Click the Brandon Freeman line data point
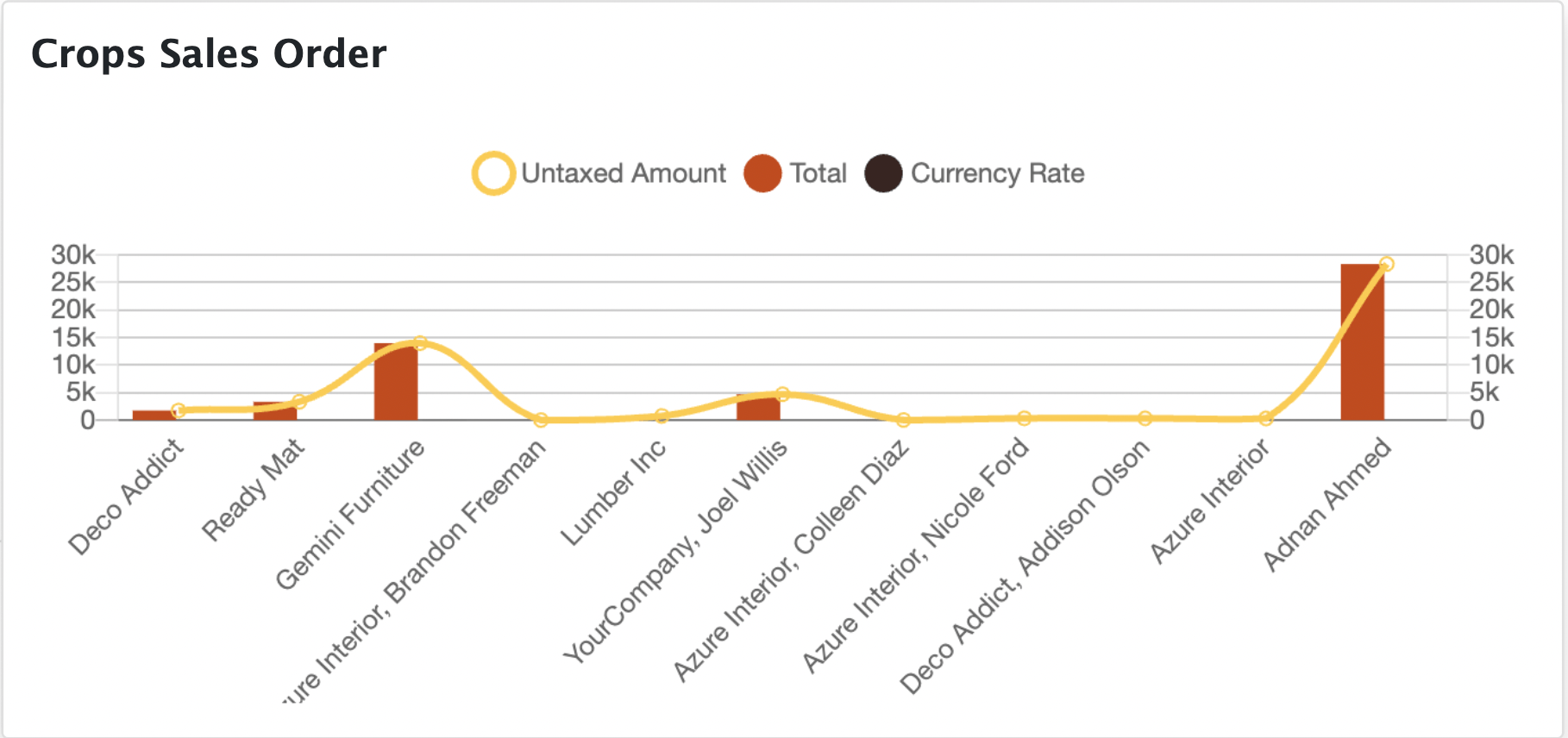Screen dimensions: 1568x738 click(x=541, y=420)
